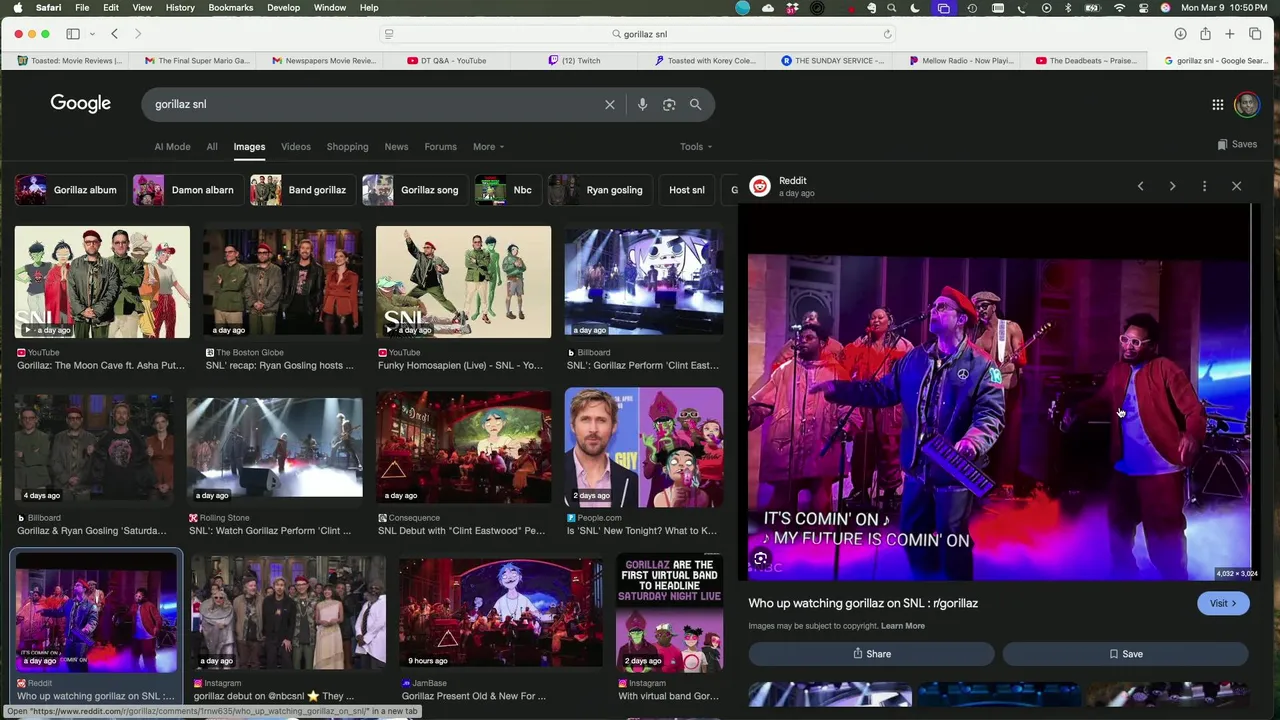Clear the search box with the X icon

[610, 104]
